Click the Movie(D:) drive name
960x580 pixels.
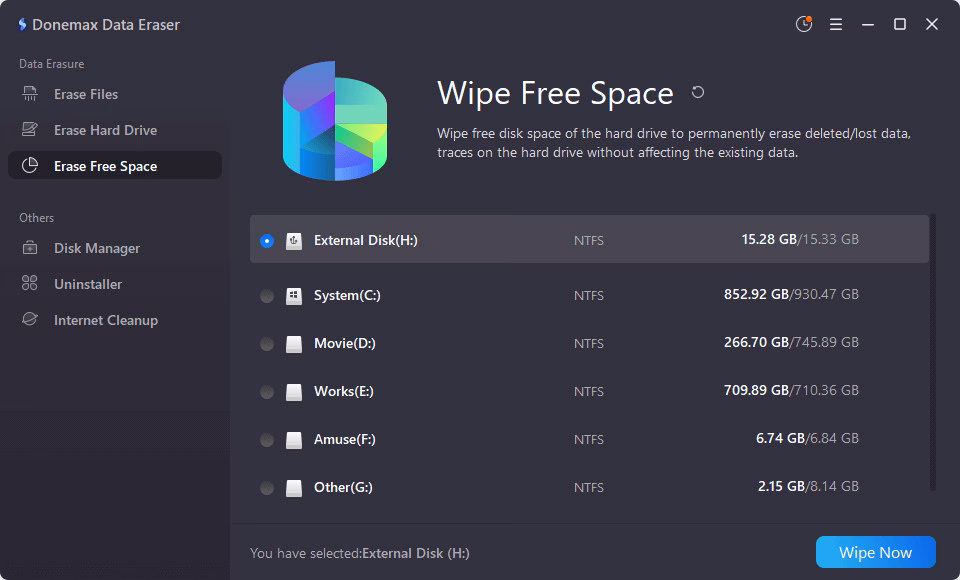pos(345,343)
